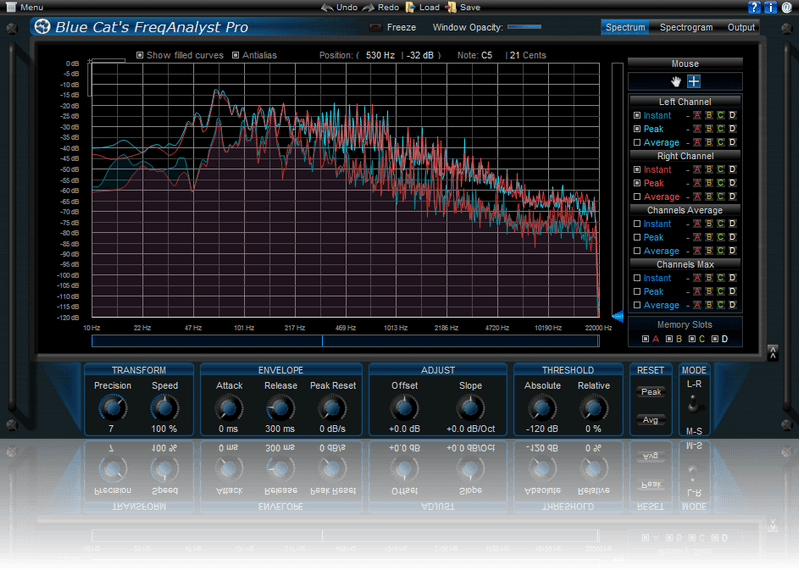Click the Absolute value -120 dB

[542, 429]
